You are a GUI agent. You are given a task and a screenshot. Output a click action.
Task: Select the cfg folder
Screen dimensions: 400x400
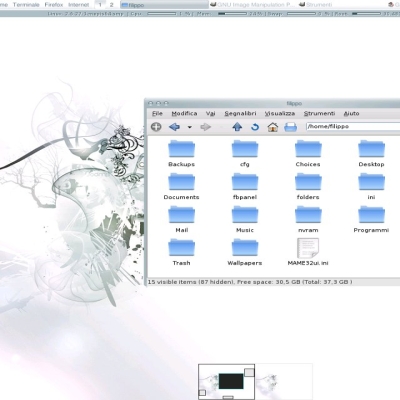tap(245, 154)
